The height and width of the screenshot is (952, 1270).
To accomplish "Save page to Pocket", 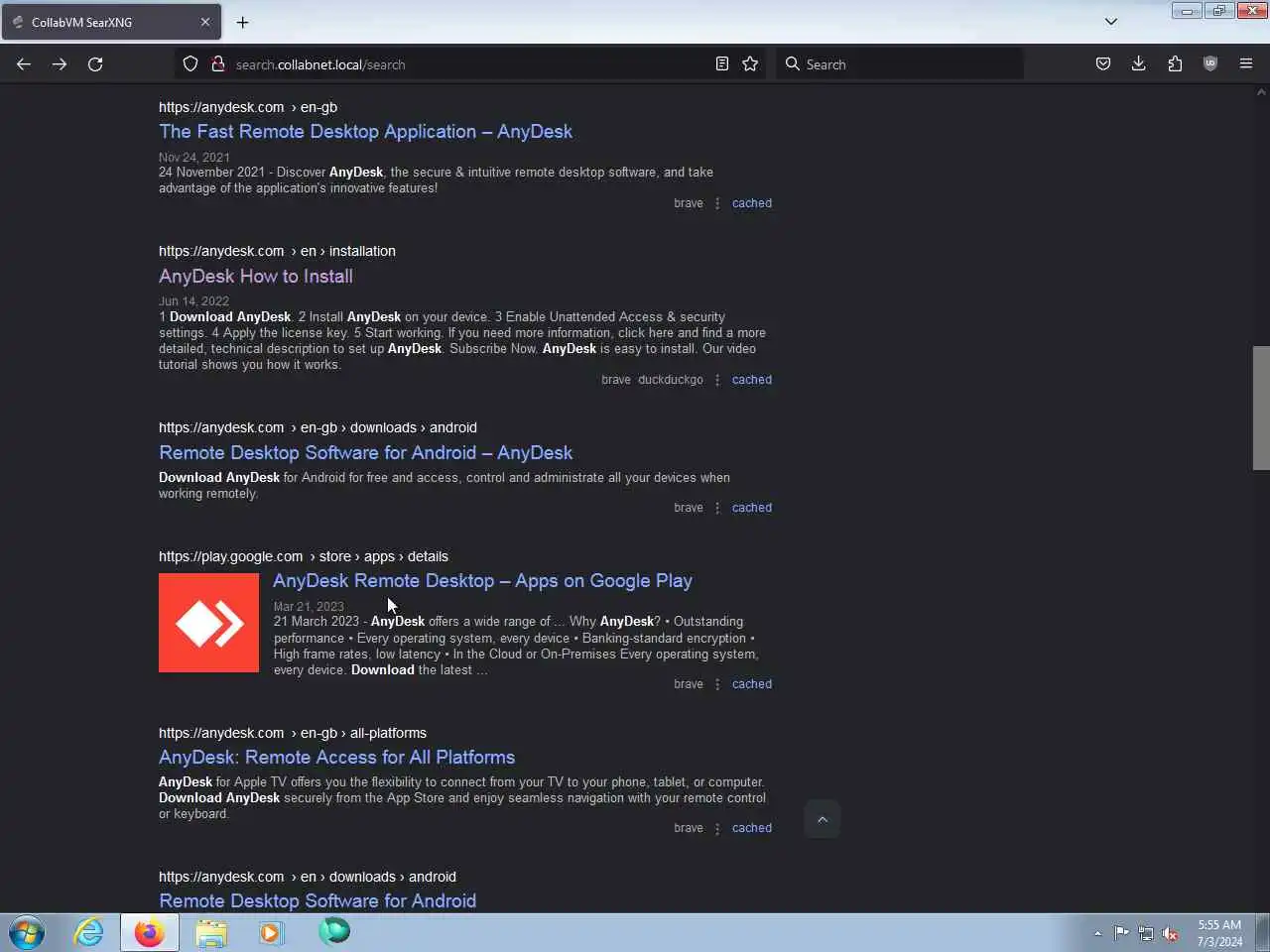I will click(x=1102, y=64).
